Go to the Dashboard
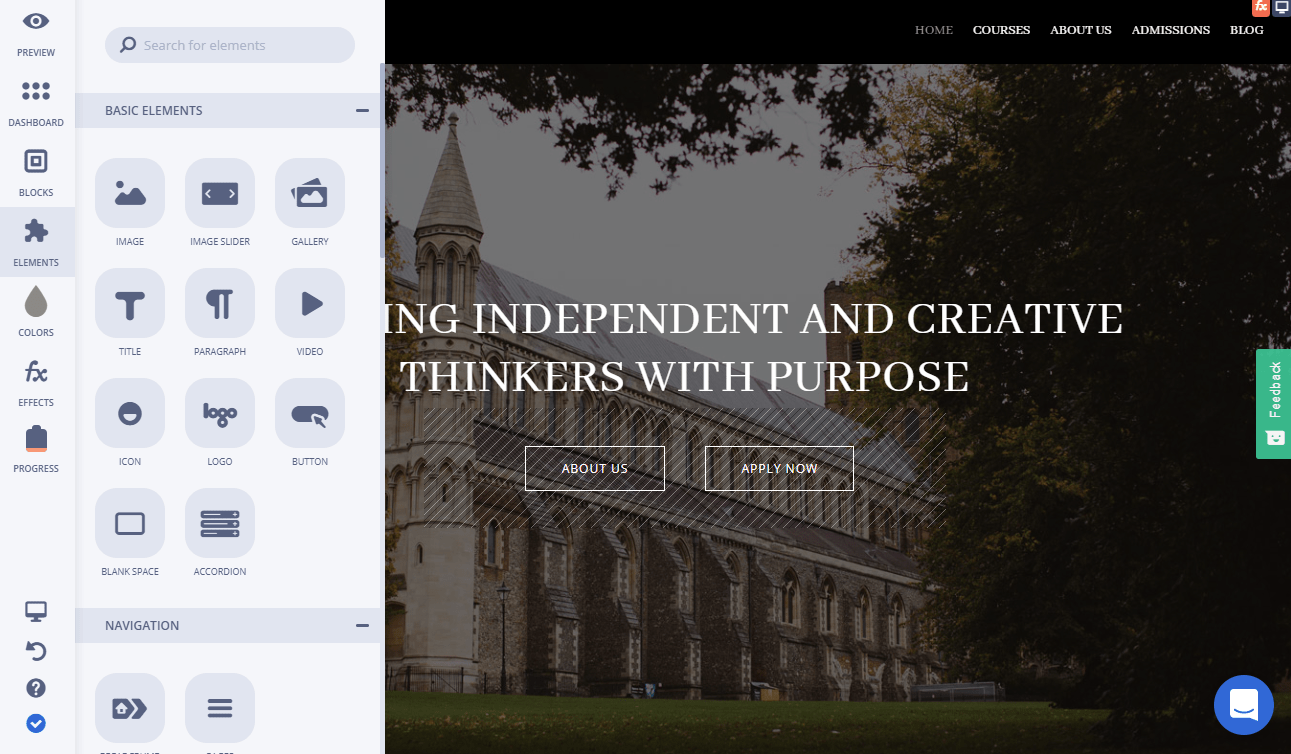The image size is (1291, 754). (36, 91)
